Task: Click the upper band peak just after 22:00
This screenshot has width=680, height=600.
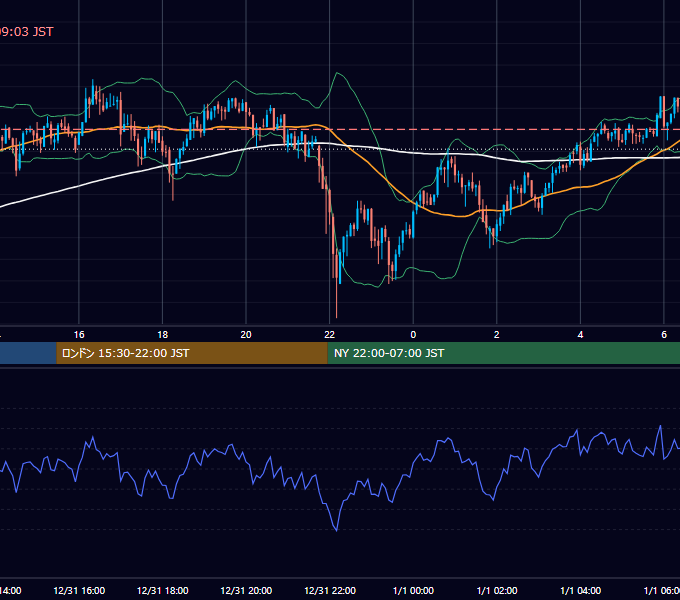Action: point(337,73)
